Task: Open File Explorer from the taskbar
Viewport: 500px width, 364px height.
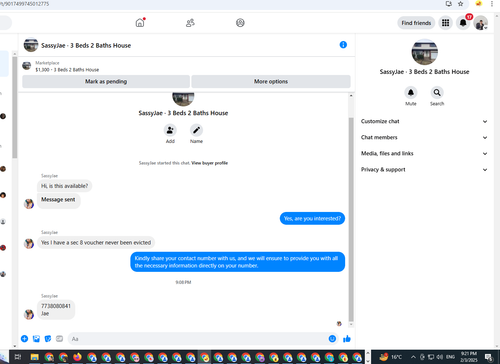Action: (34, 357)
